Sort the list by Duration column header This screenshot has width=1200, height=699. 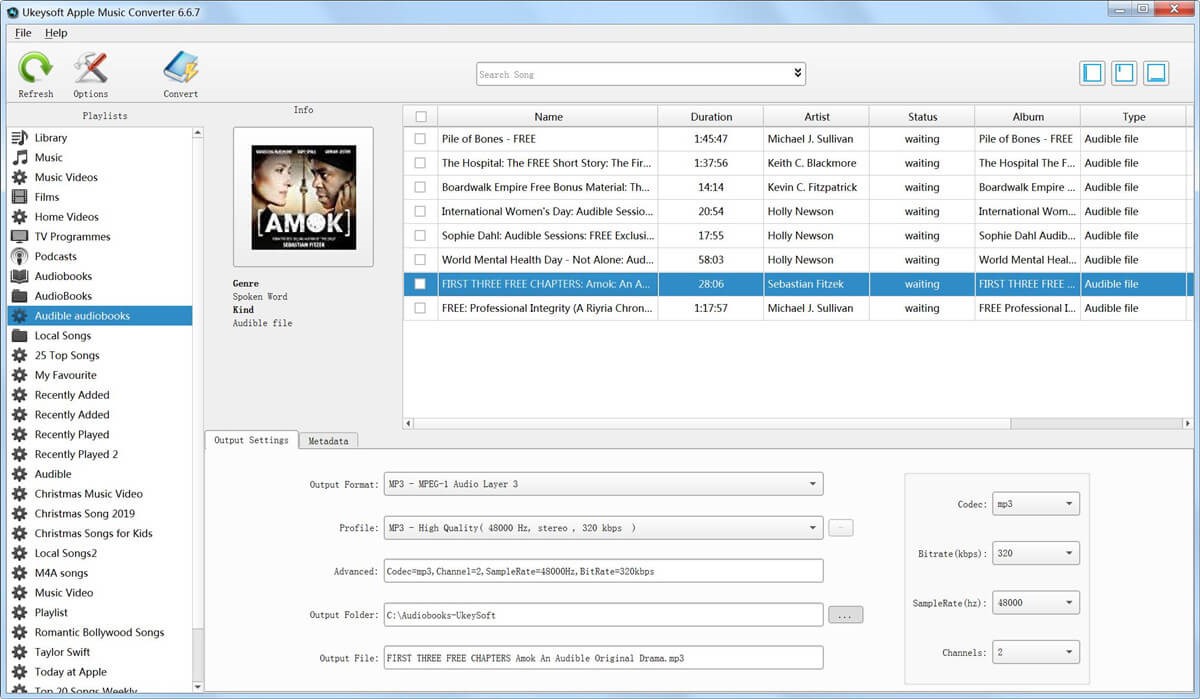tap(710, 116)
